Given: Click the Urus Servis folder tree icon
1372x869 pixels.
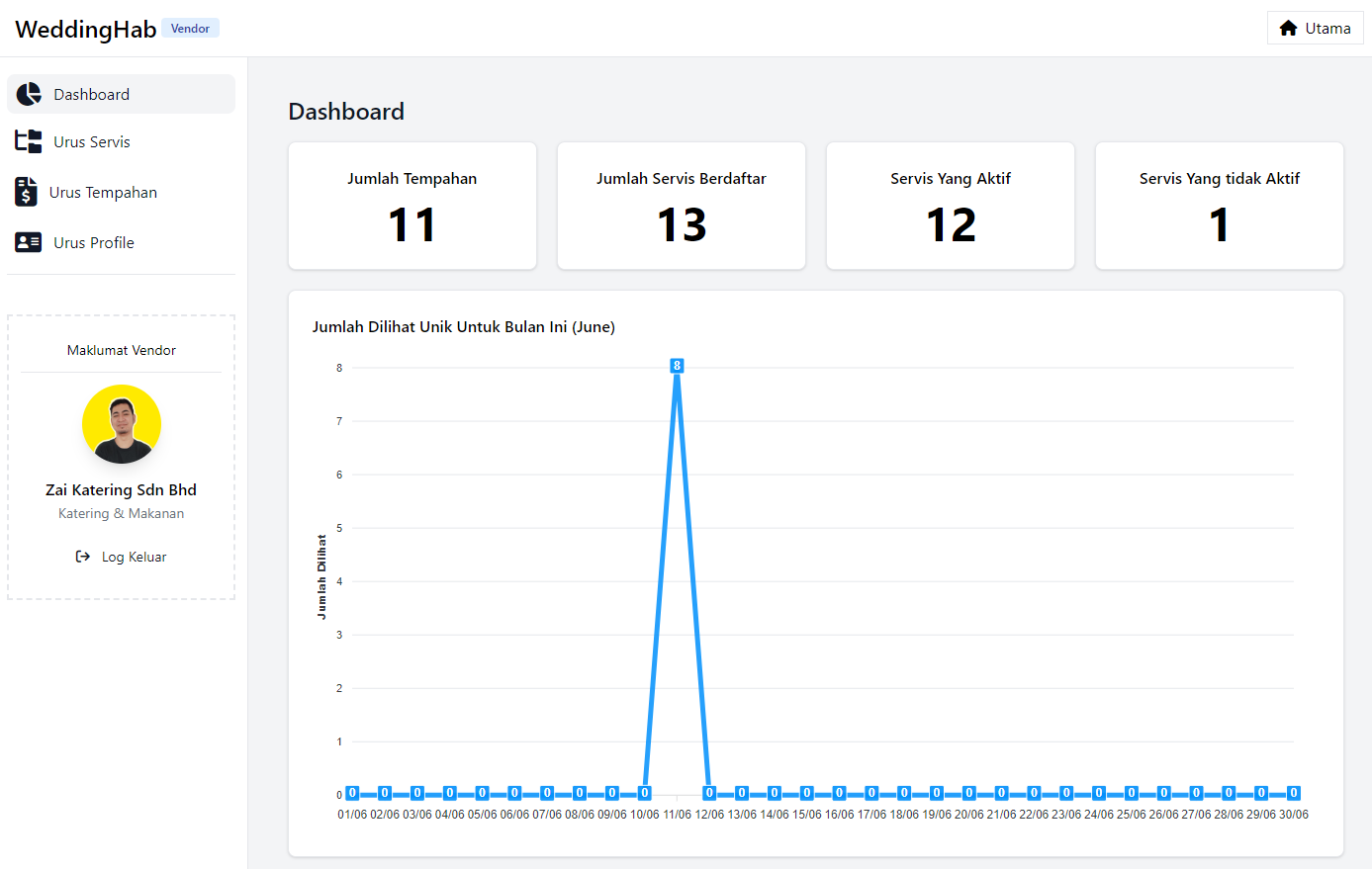Looking at the screenshot, I should [29, 141].
